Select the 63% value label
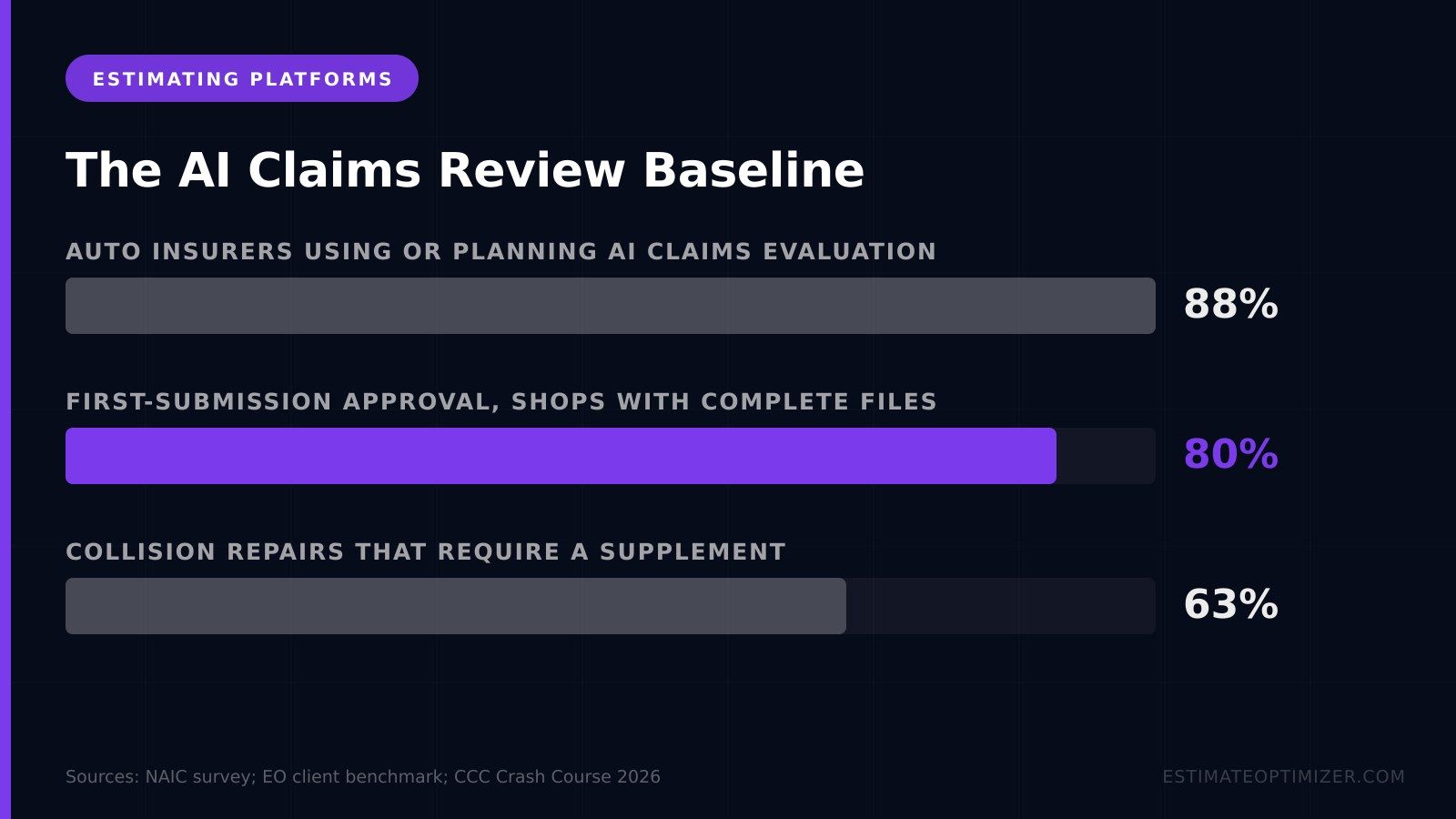This screenshot has height=819, width=1456. pos(1230,604)
